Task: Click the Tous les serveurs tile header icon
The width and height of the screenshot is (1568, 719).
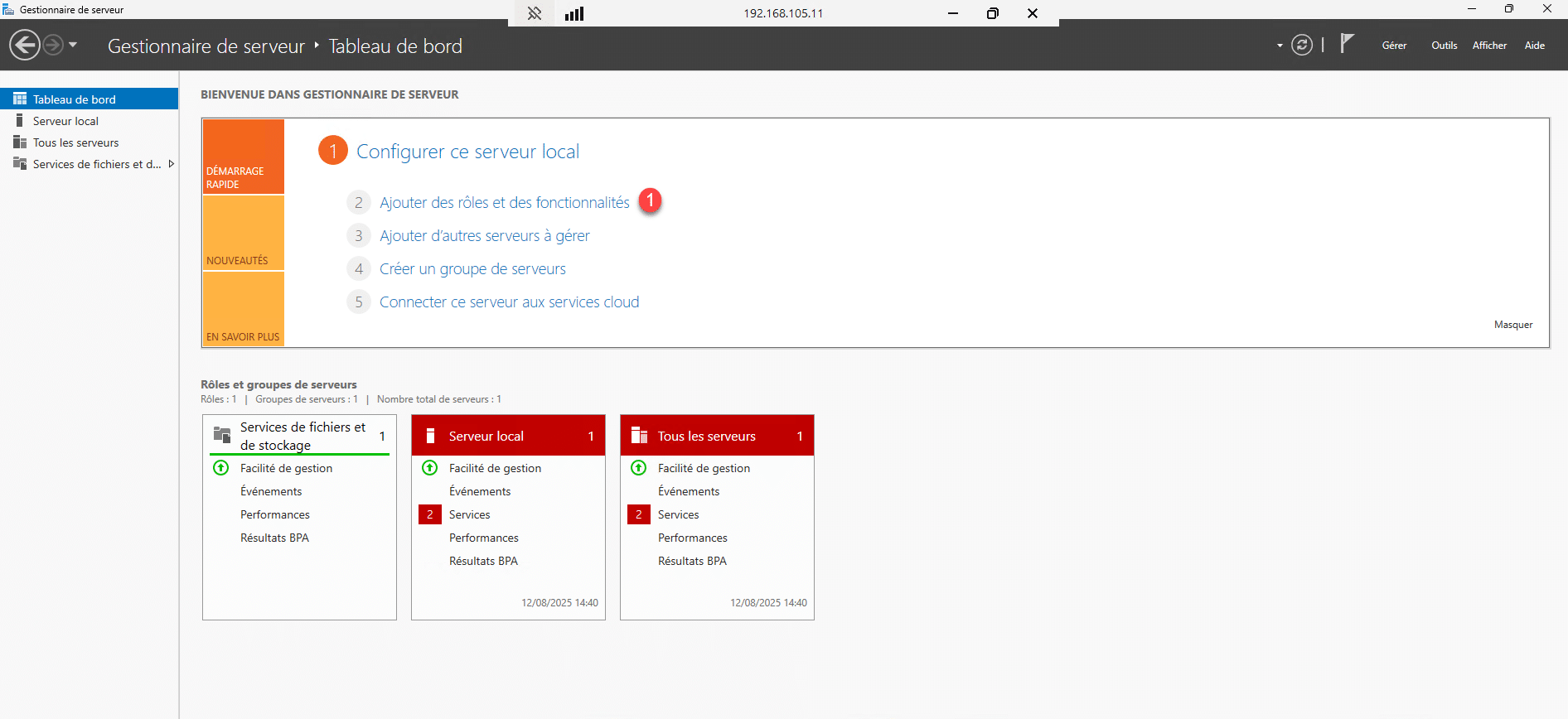Action: point(639,436)
